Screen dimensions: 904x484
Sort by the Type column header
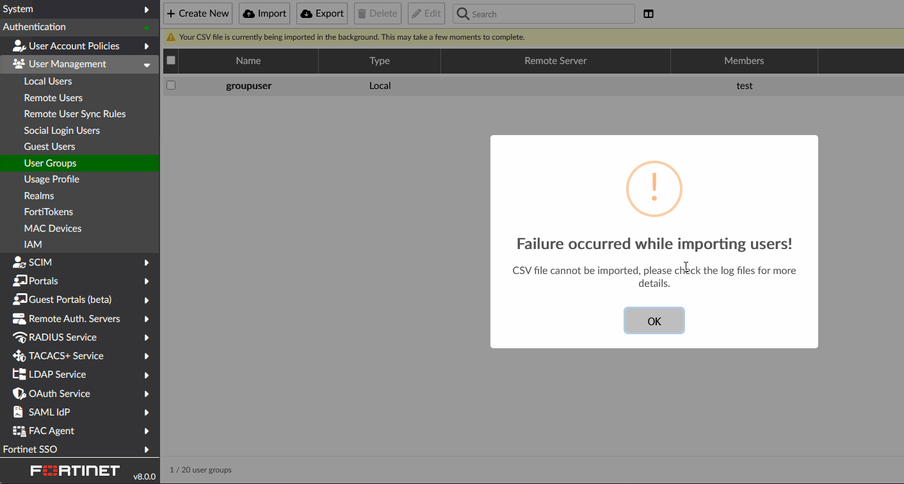point(379,60)
